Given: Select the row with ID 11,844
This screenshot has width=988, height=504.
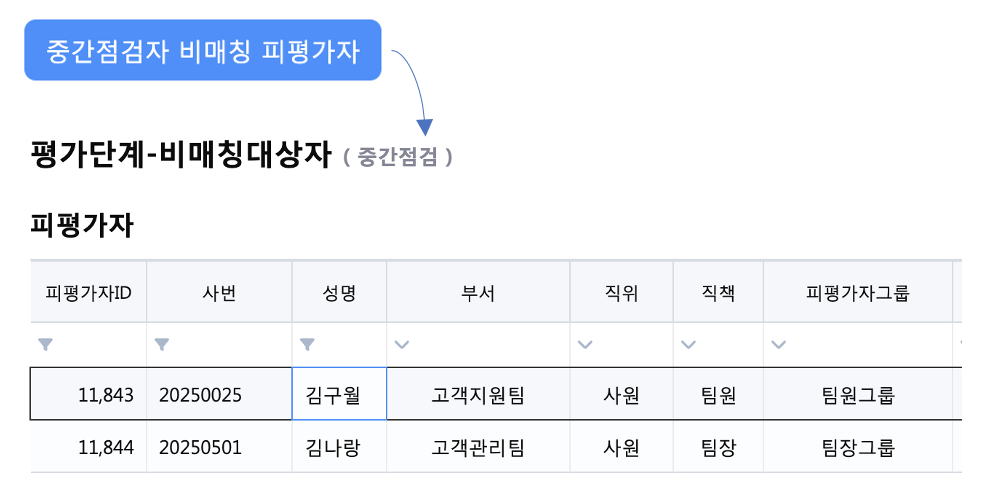Looking at the screenshot, I should [x=105, y=446].
